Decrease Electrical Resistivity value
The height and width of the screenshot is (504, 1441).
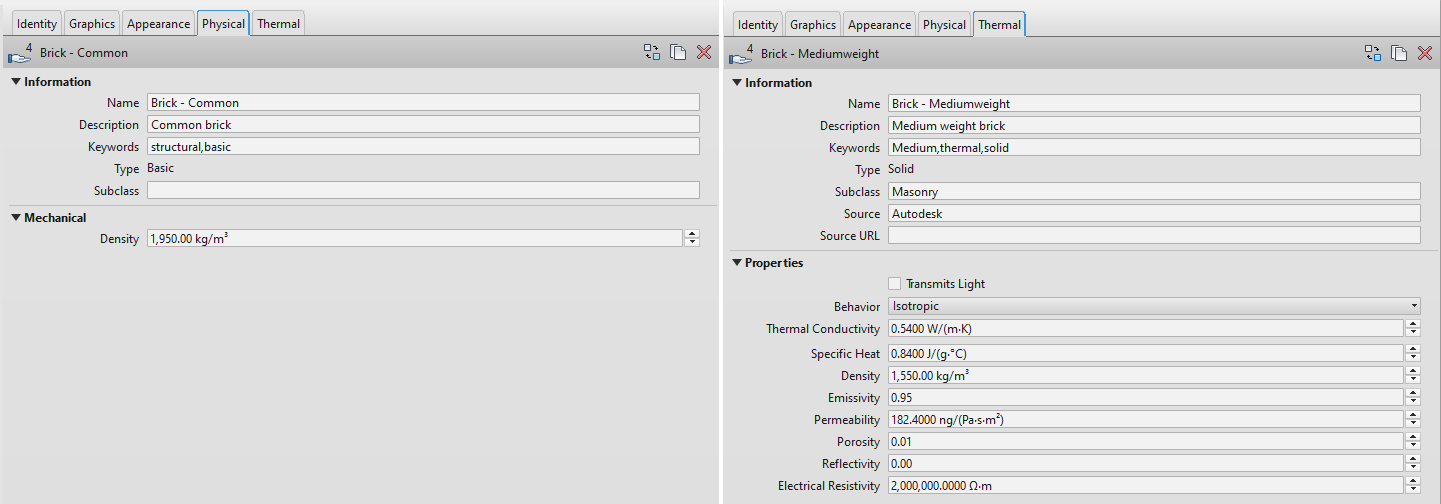1413,489
